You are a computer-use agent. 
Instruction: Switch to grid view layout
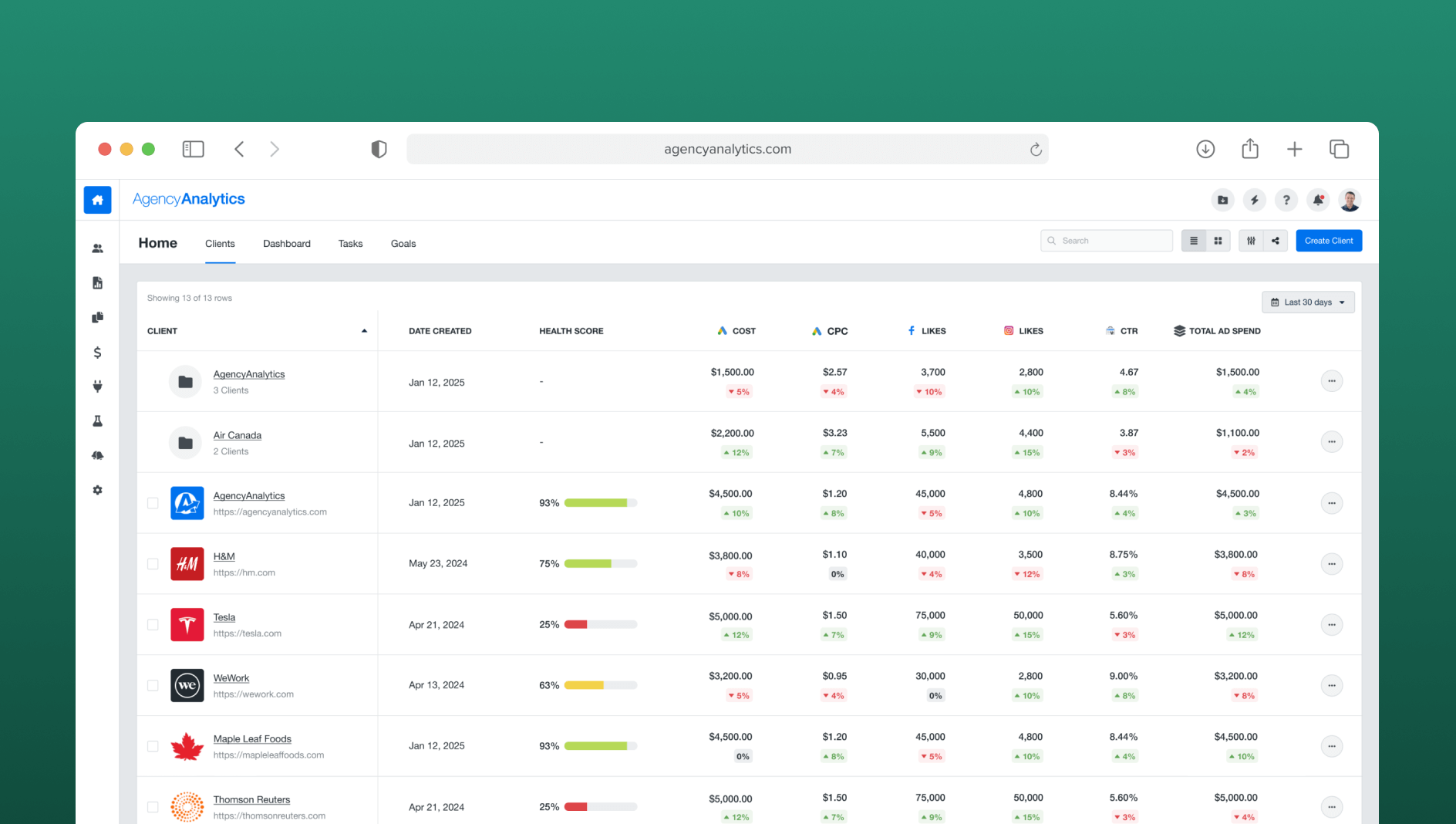pyautogui.click(x=1218, y=241)
